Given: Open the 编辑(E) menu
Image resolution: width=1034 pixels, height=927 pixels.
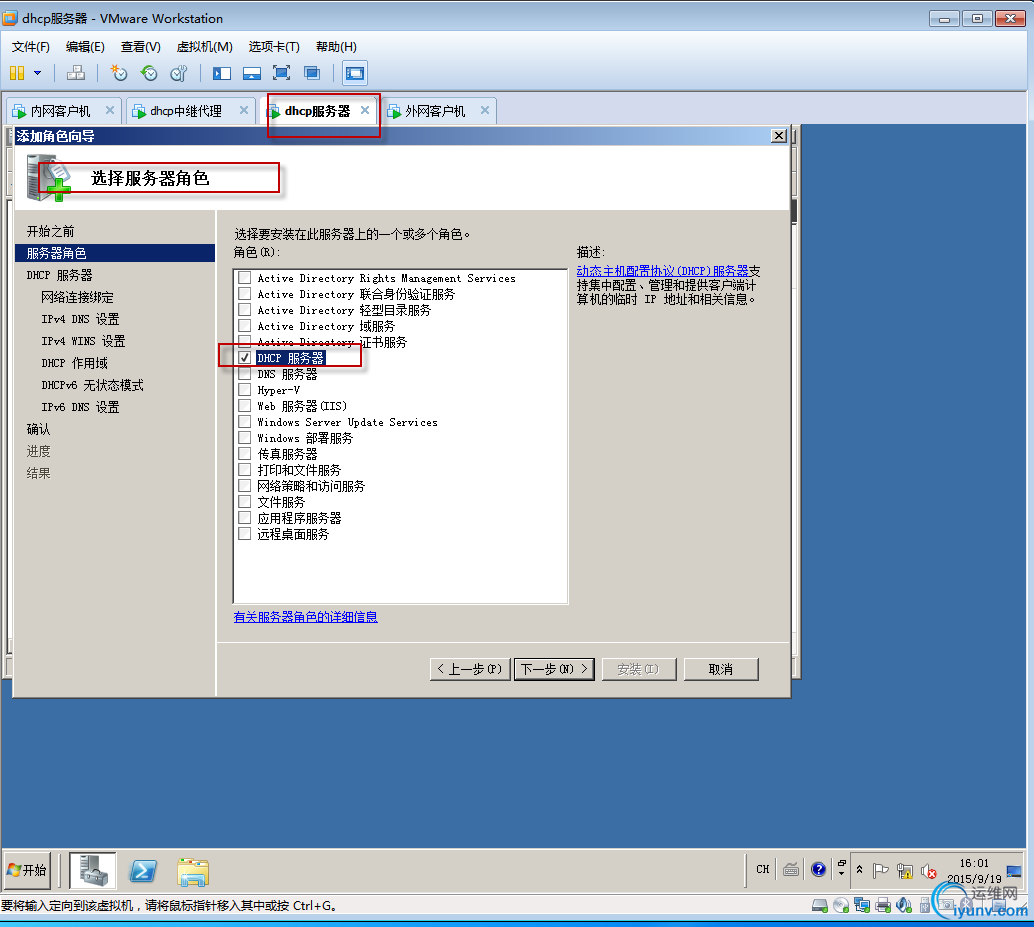Looking at the screenshot, I should [x=85, y=47].
